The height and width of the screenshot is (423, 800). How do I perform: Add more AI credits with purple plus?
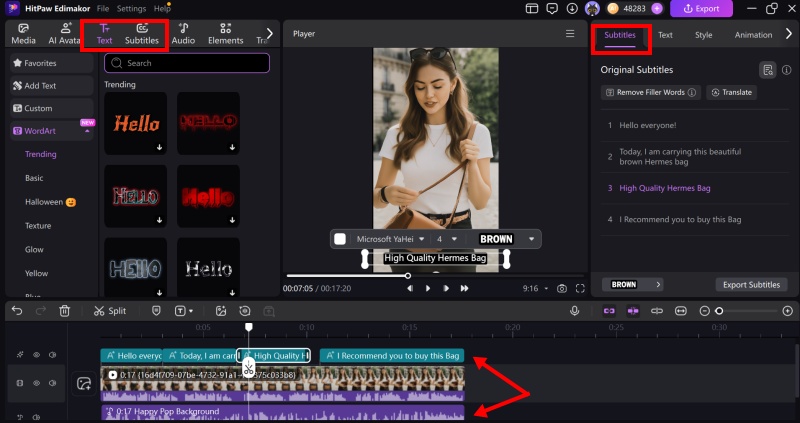coord(657,8)
